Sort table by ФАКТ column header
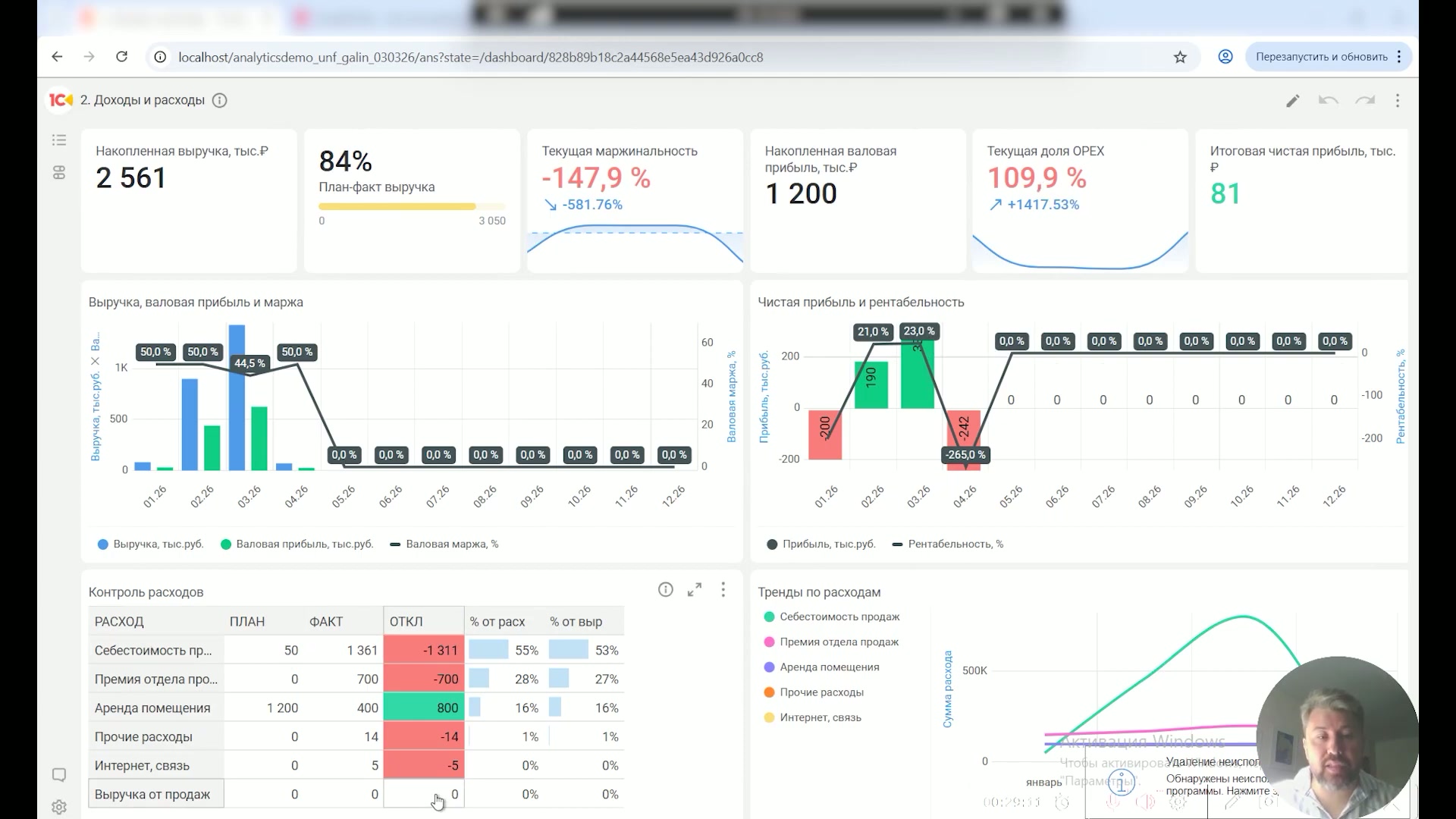The image size is (1456, 819). (326, 621)
